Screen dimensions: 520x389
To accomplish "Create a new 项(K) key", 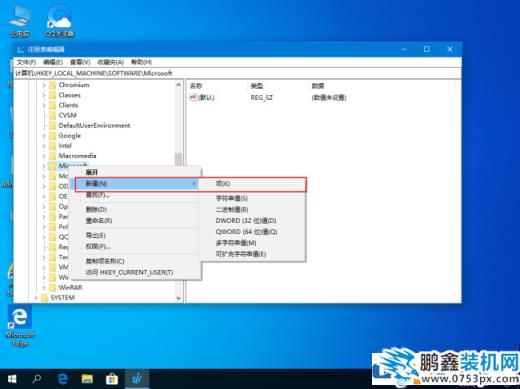I will (223, 184).
